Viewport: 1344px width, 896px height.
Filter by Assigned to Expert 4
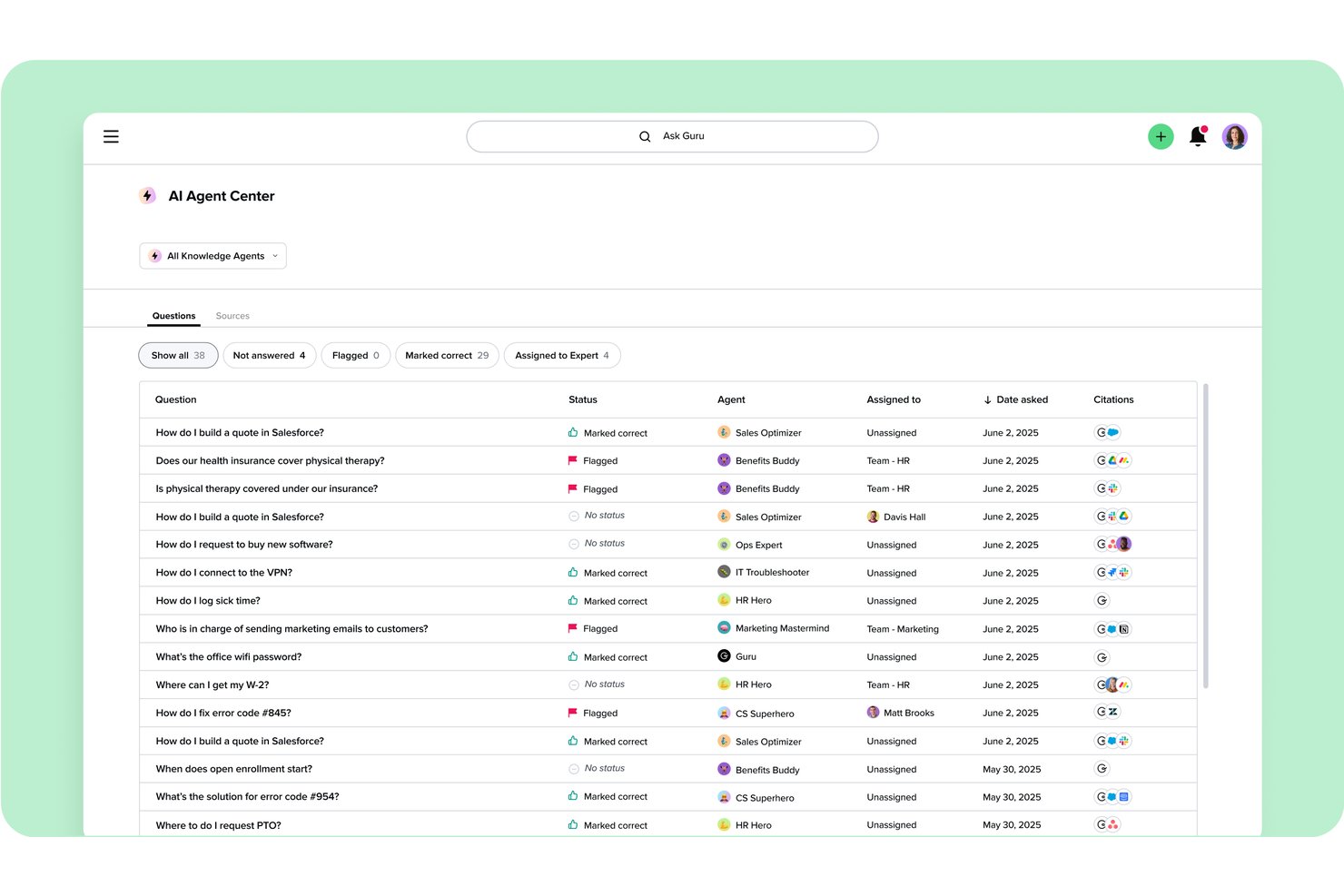[562, 355]
